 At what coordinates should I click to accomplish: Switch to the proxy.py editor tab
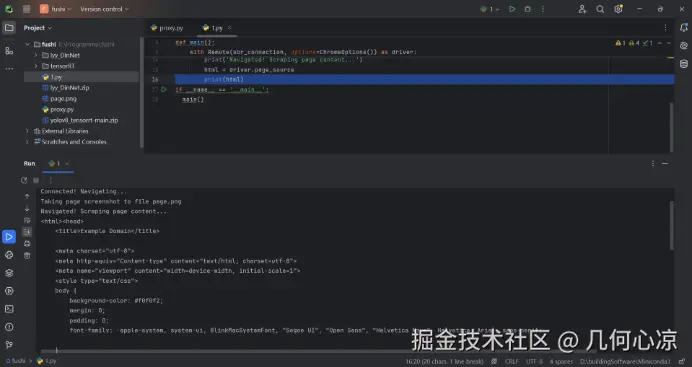pos(167,28)
